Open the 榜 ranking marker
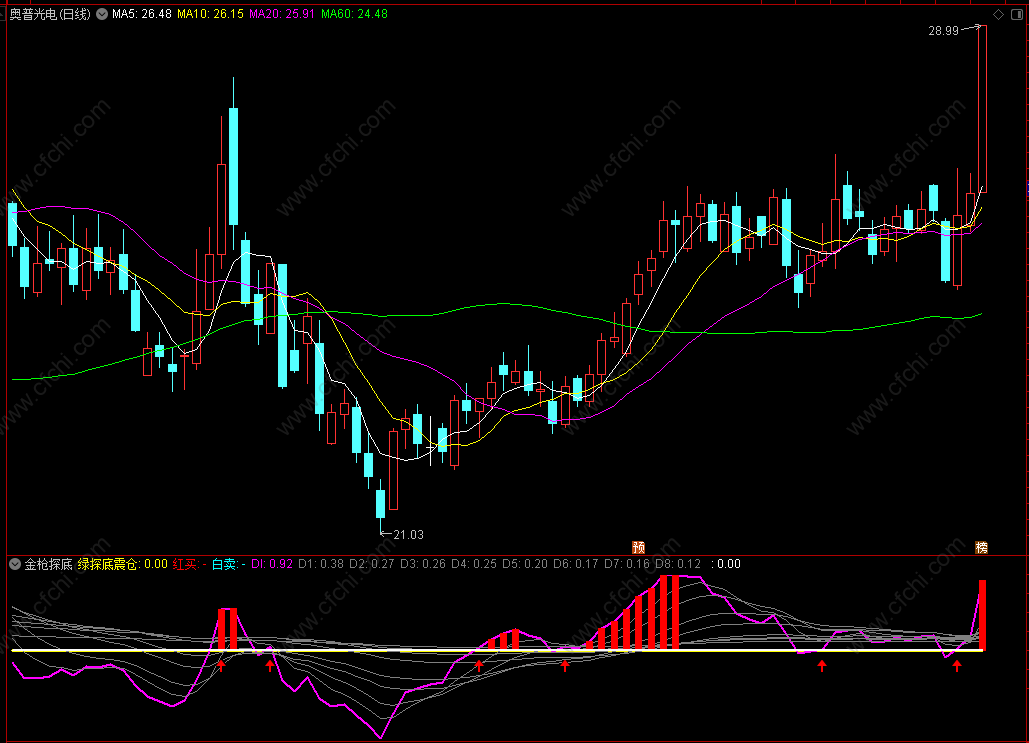Viewport: 1029px width, 743px height. click(981, 547)
